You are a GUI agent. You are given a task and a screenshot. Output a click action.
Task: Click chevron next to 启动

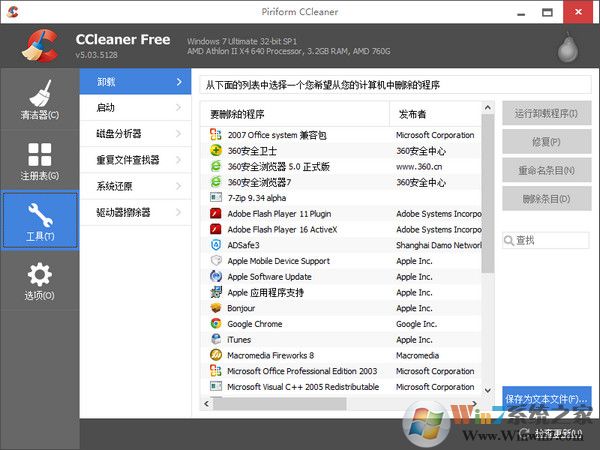point(178,108)
